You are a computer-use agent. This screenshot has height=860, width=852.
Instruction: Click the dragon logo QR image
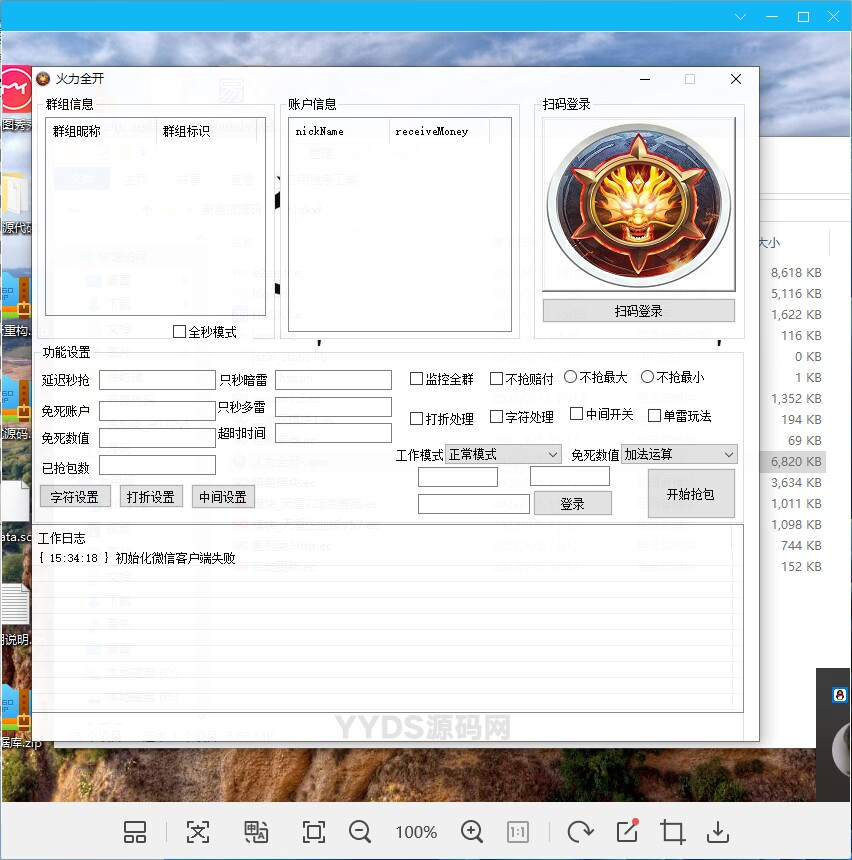point(639,205)
